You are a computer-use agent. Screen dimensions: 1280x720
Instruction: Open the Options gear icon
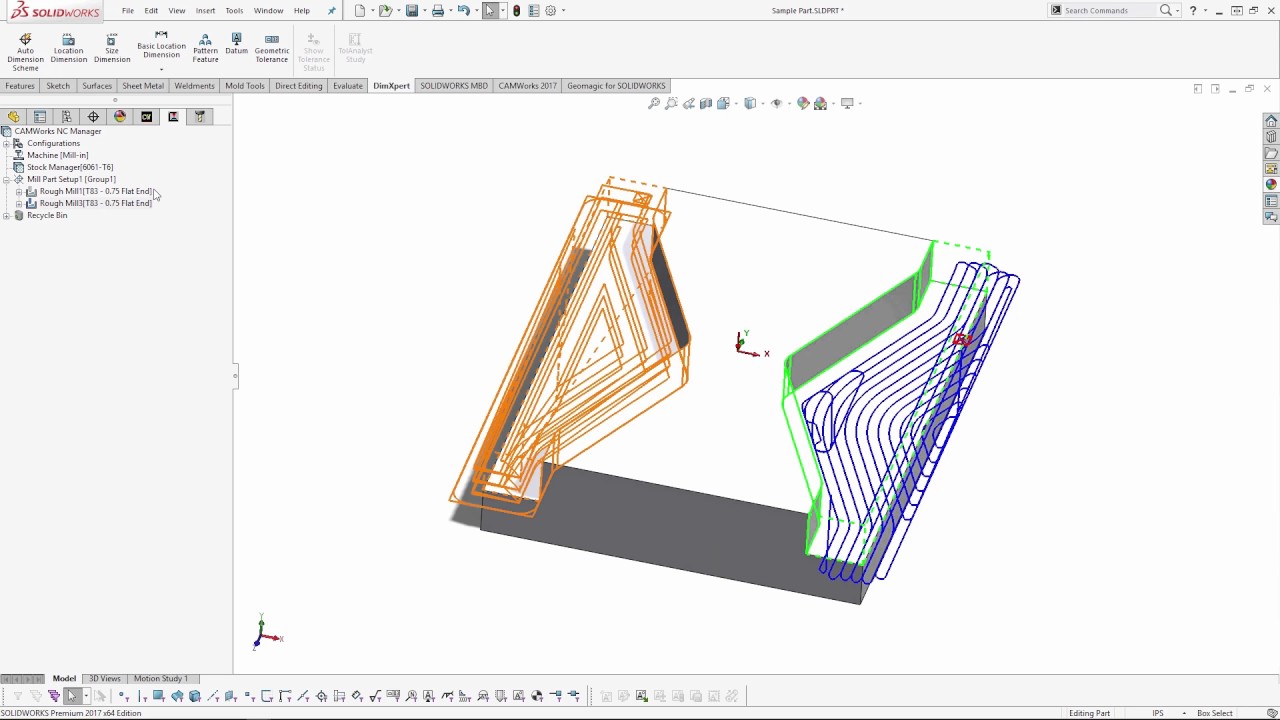[550, 10]
